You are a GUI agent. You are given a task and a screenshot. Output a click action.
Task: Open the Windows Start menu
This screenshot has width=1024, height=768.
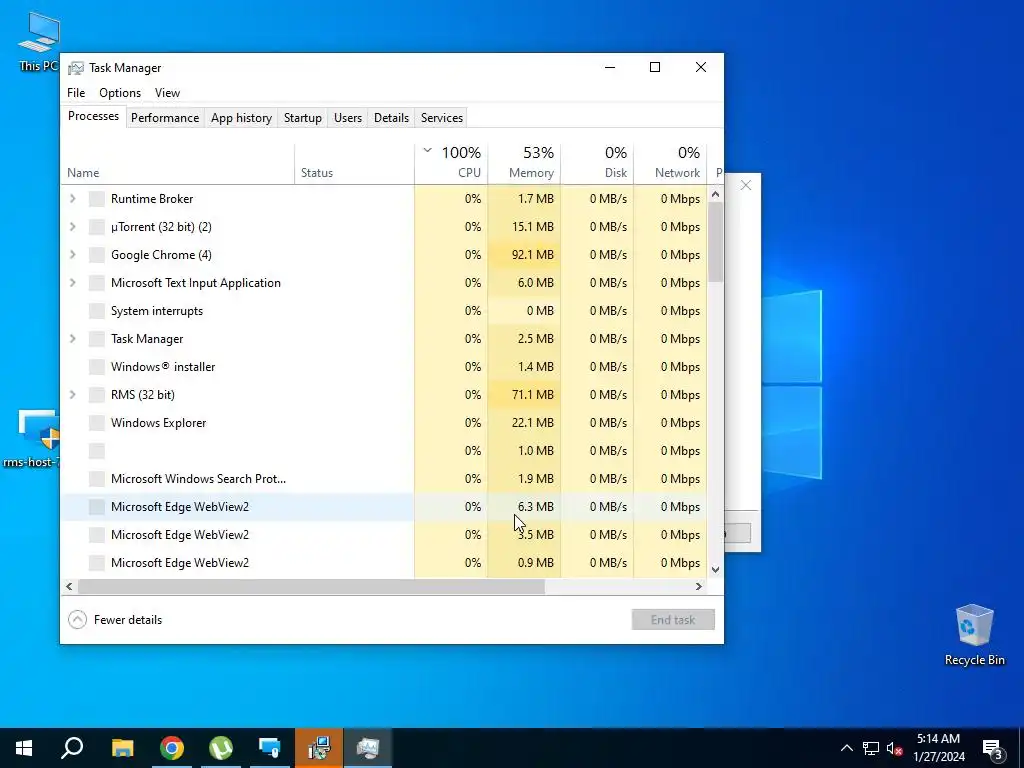[x=24, y=748]
